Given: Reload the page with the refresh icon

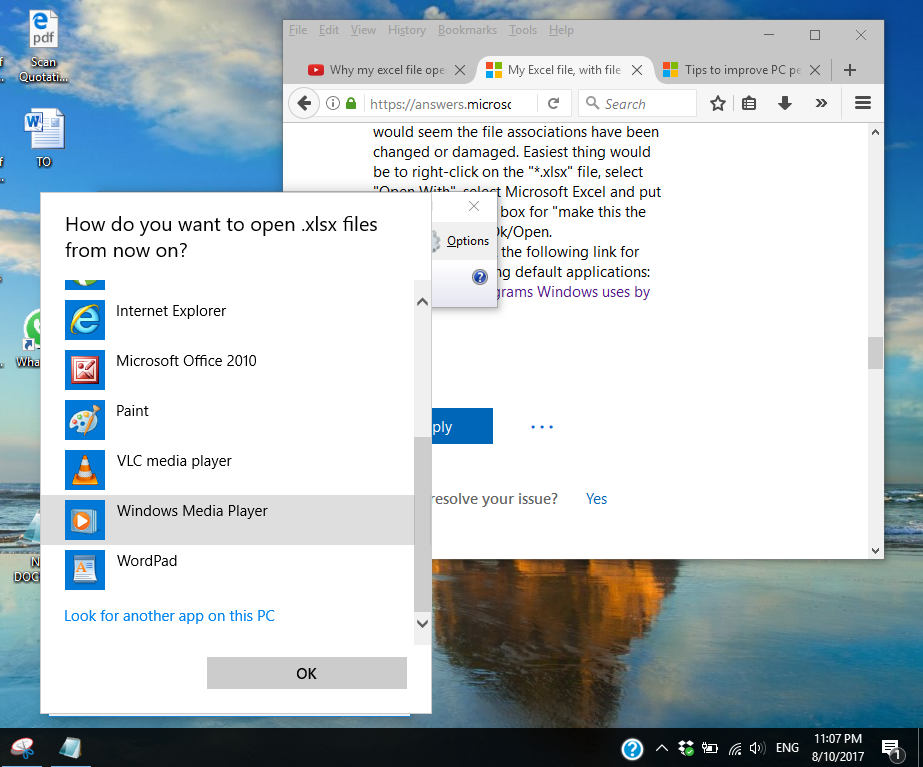Looking at the screenshot, I should click(x=553, y=104).
